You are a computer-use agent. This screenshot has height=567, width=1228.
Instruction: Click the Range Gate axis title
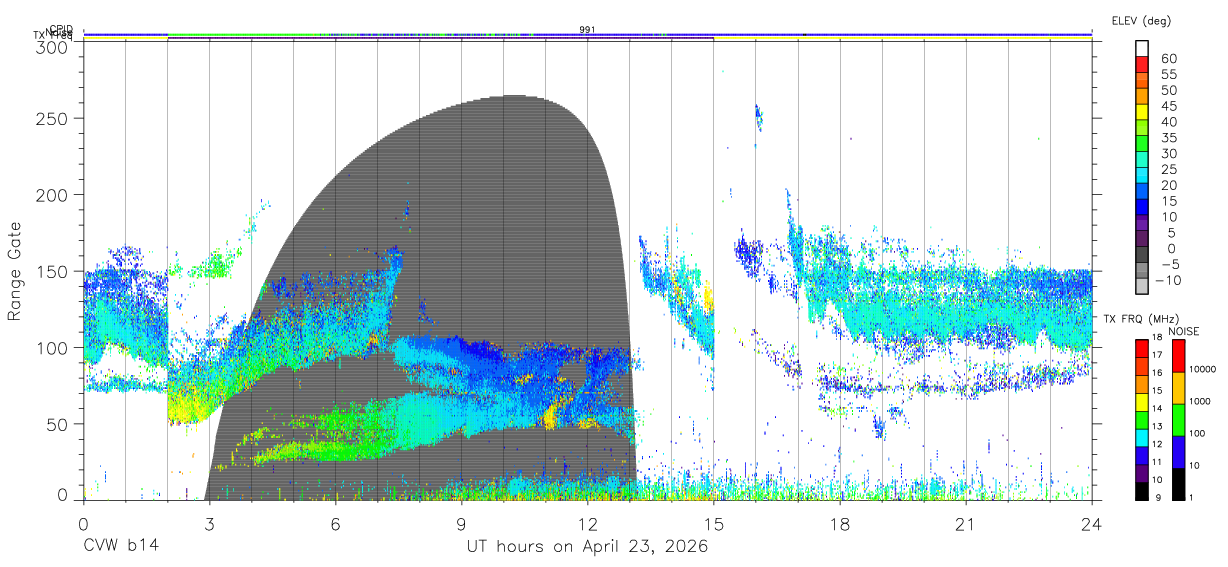coord(16,271)
